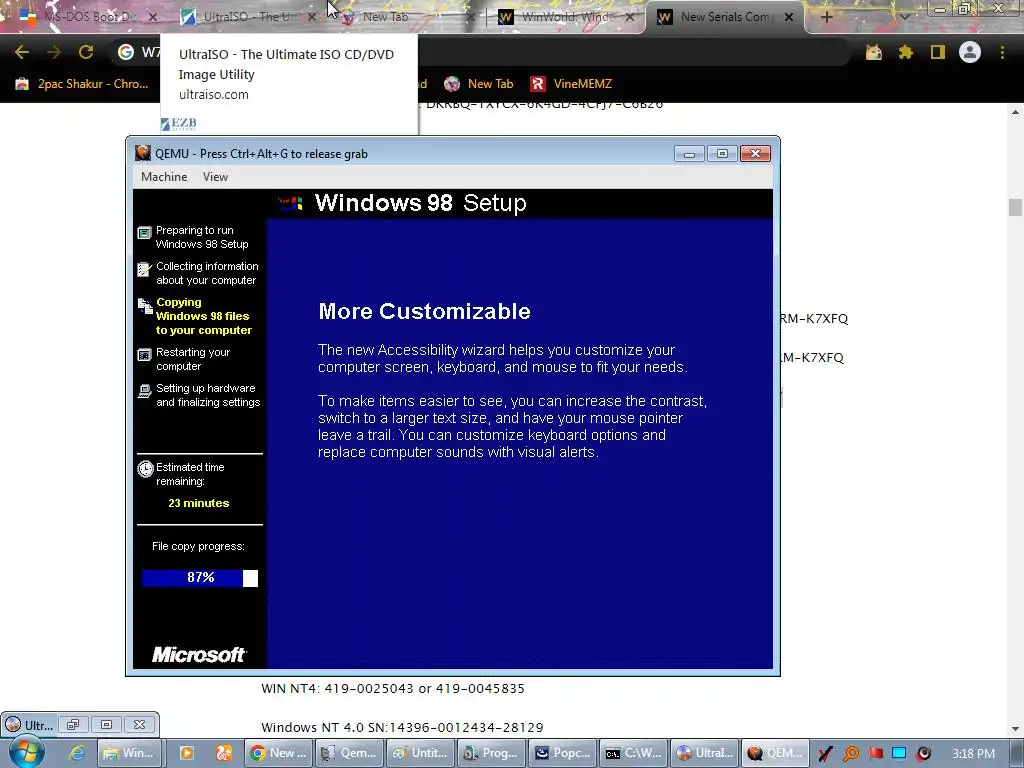Open the Qem... taskbar button
This screenshot has height=768, width=1024.
pos(350,753)
